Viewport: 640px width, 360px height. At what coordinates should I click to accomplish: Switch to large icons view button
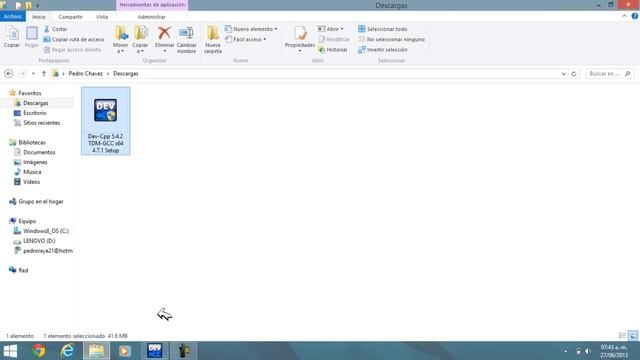click(633, 336)
